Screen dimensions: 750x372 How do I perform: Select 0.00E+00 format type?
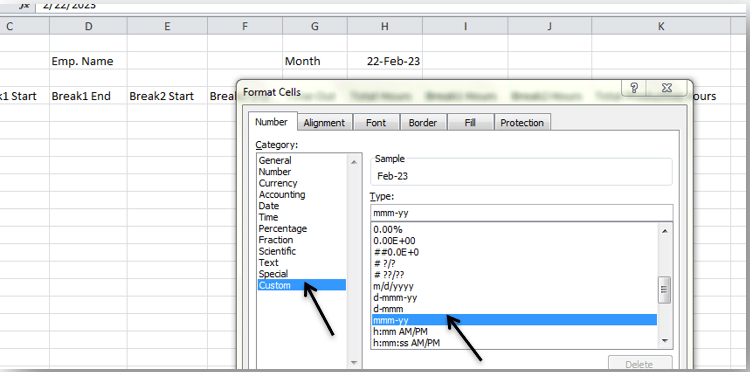(x=514, y=241)
